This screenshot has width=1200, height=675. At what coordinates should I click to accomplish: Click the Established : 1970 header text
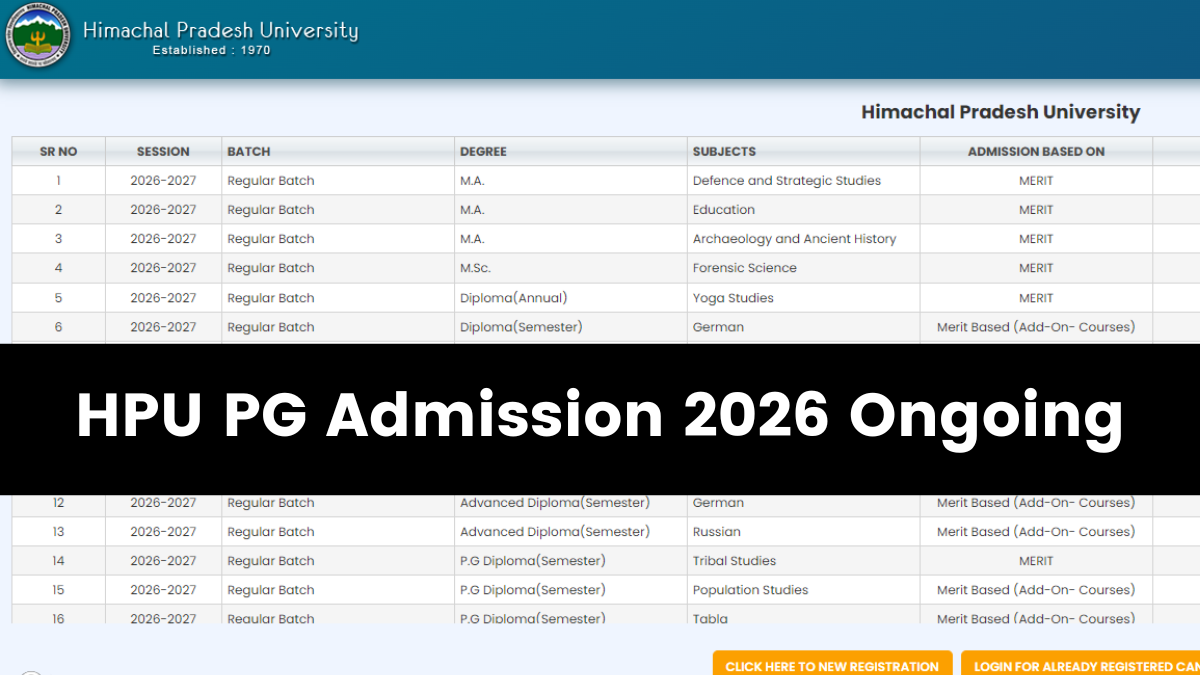pyautogui.click(x=211, y=50)
